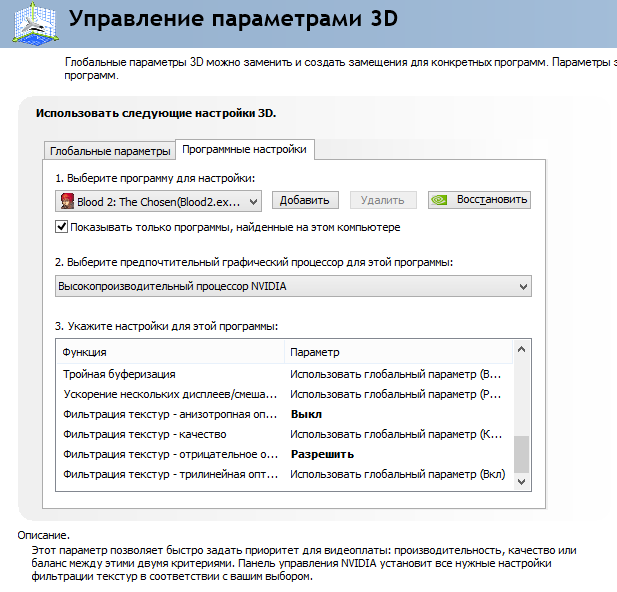
Task: Toggle 'Показывать только программы' checkbox
Action: (x=61, y=227)
